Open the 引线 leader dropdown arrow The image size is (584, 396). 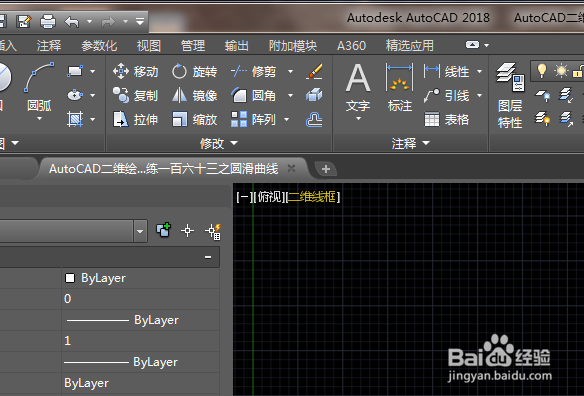[x=479, y=95]
